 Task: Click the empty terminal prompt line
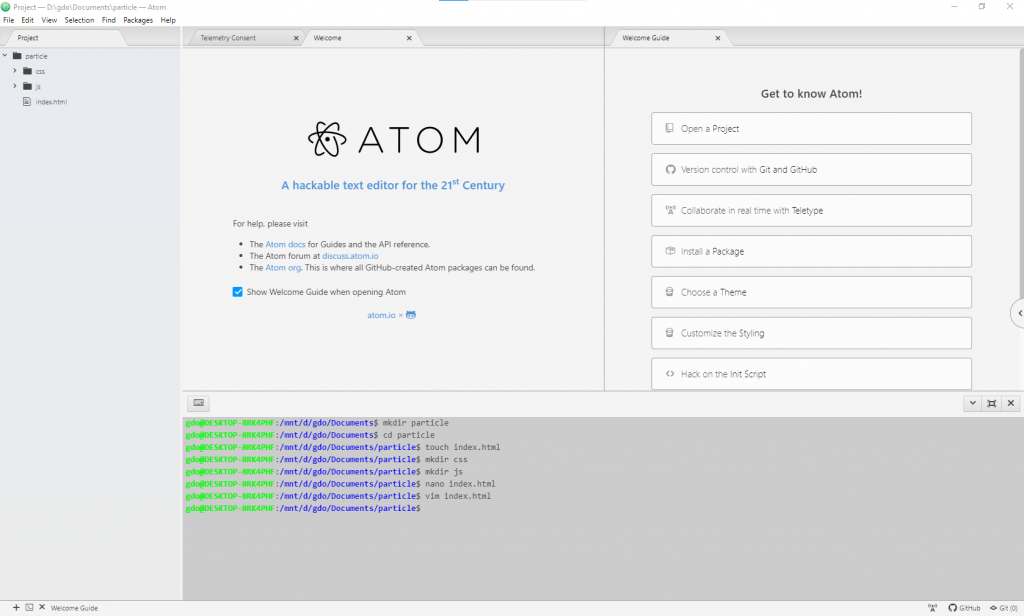[x=303, y=508]
